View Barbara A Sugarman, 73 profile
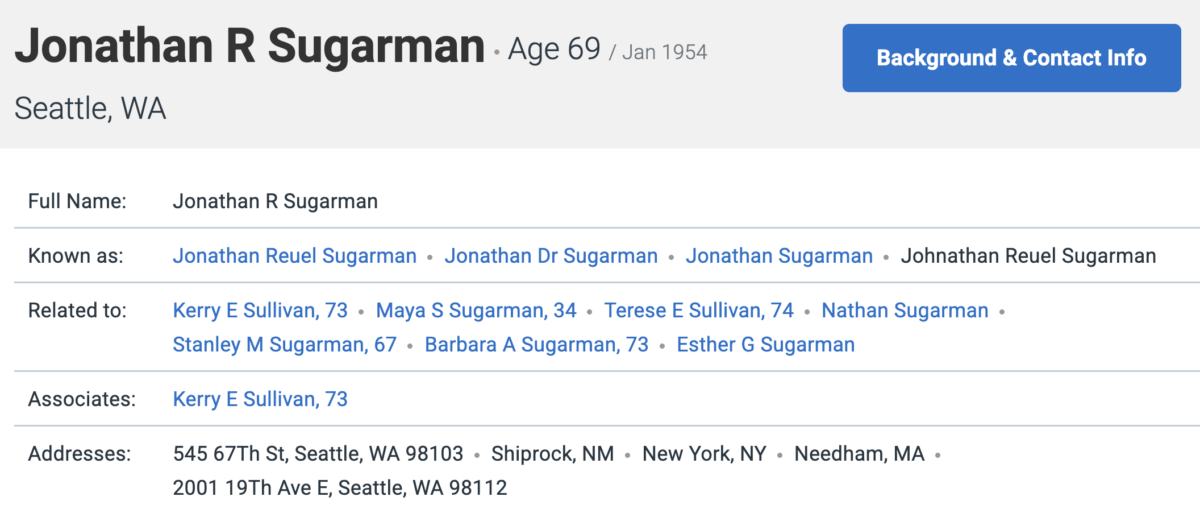 coord(537,345)
